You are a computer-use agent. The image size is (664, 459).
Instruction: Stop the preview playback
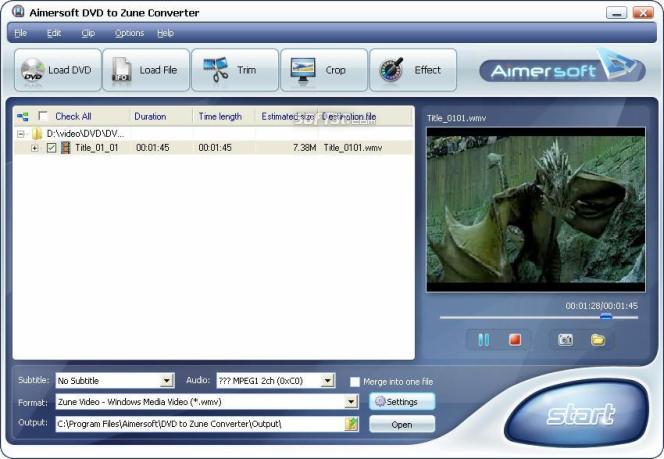click(515, 340)
